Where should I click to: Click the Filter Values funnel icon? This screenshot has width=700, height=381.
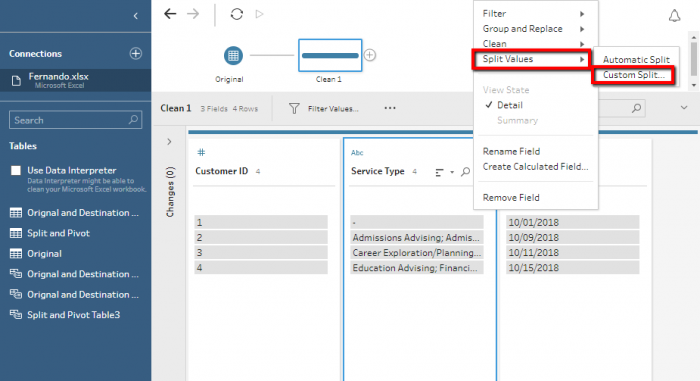(x=294, y=109)
